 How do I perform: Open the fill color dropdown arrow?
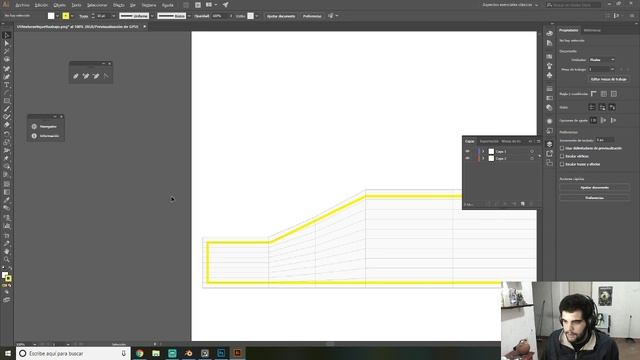57,16
